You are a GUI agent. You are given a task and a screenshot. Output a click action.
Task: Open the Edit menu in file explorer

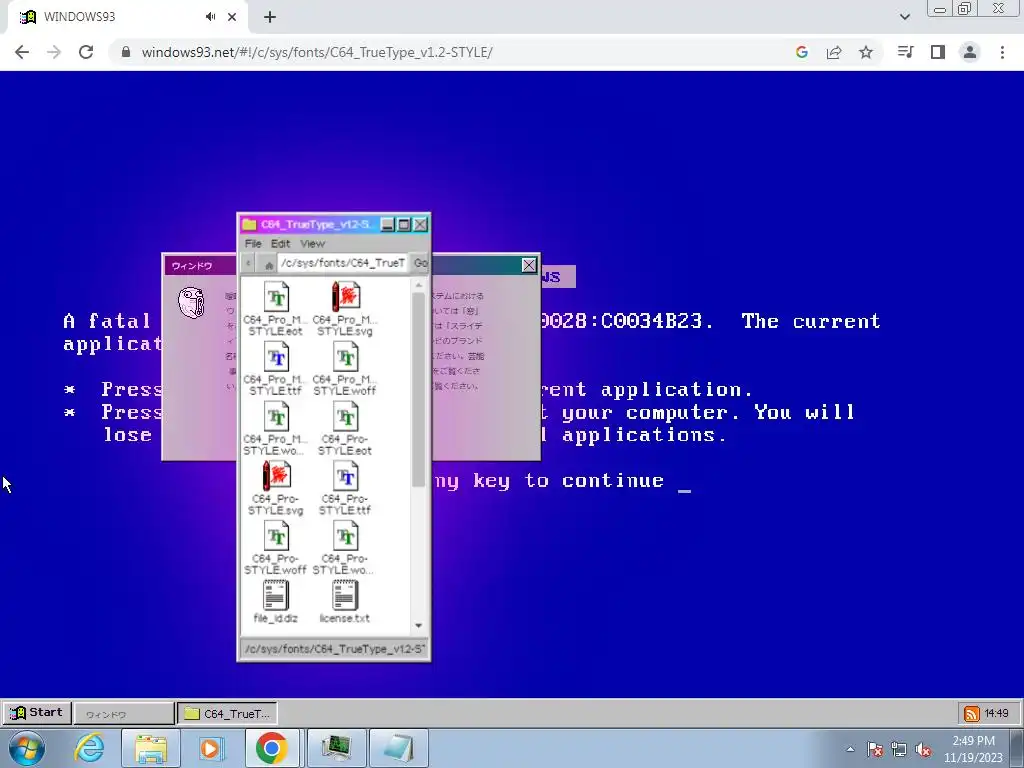tap(280, 244)
